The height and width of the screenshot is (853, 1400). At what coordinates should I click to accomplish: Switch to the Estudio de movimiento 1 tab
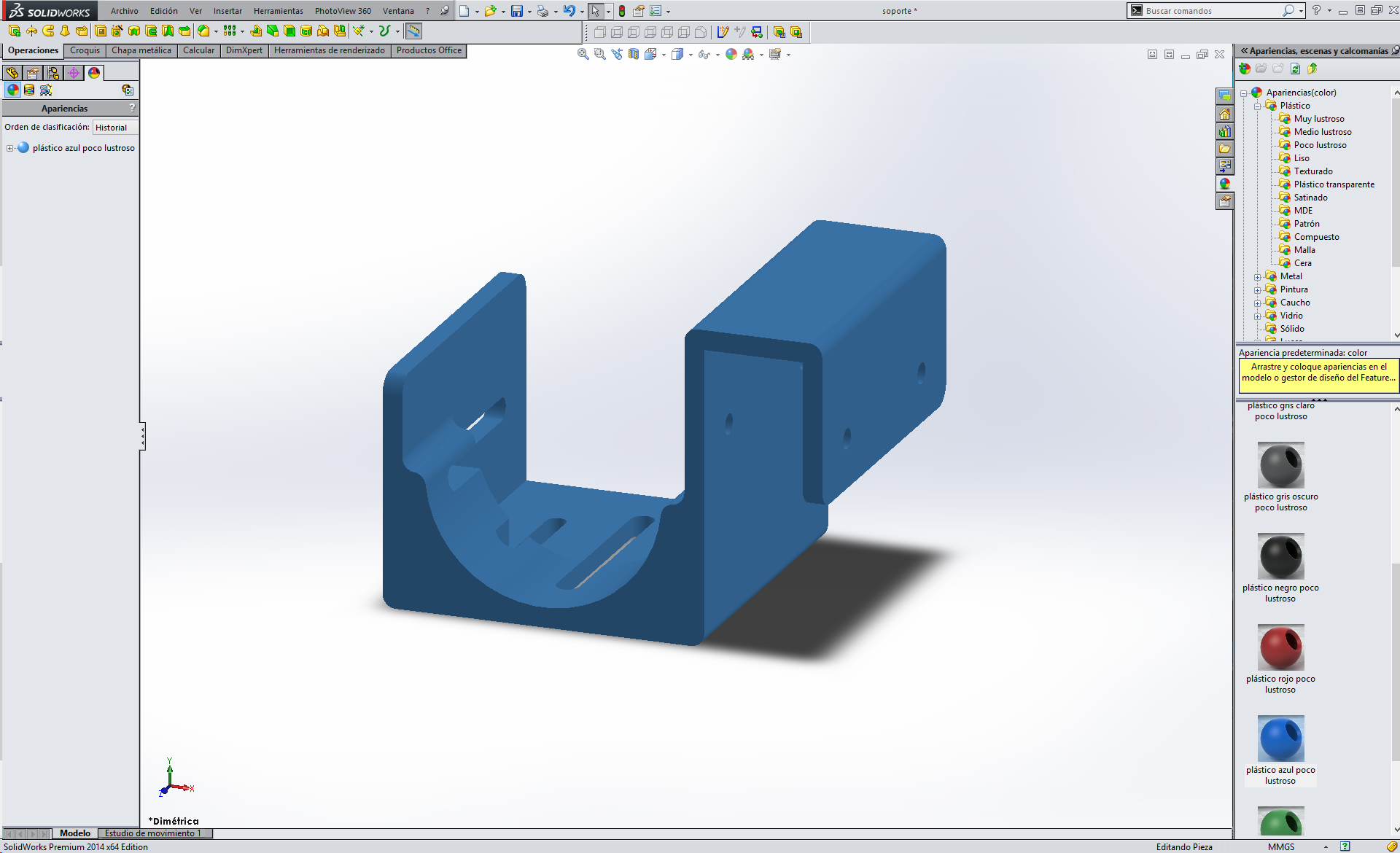(x=153, y=833)
